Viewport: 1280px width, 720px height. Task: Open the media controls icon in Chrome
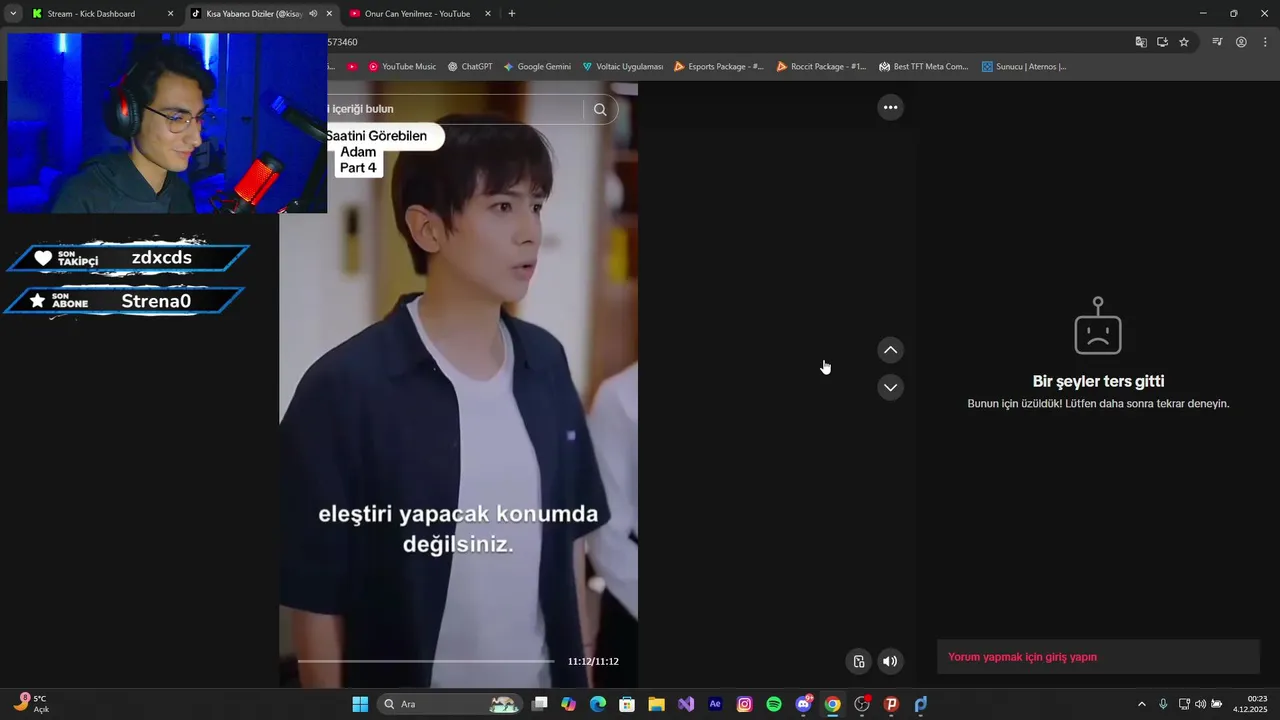[x=1217, y=42]
